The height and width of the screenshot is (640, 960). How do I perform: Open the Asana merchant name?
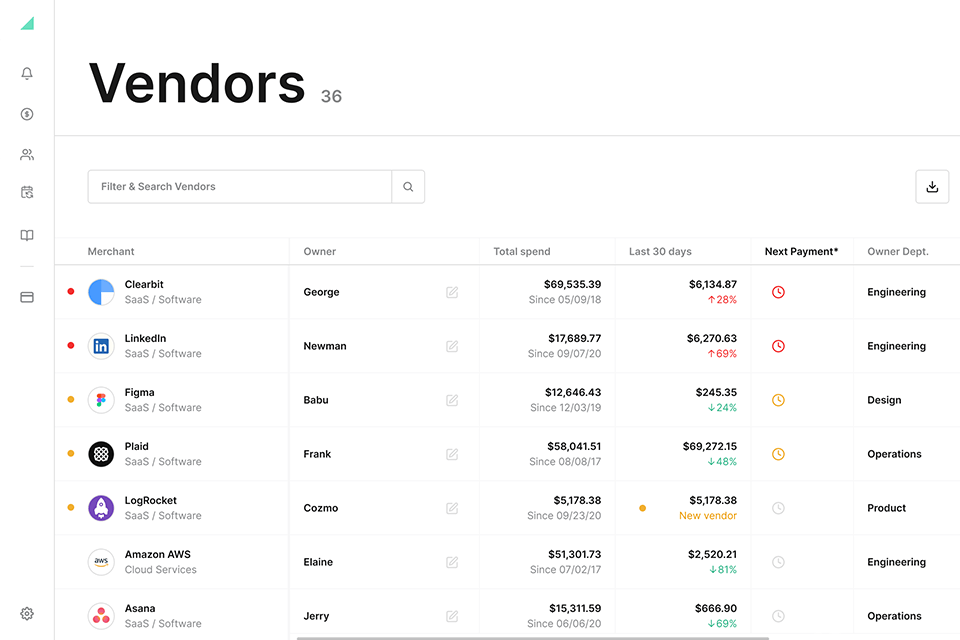tap(140, 608)
